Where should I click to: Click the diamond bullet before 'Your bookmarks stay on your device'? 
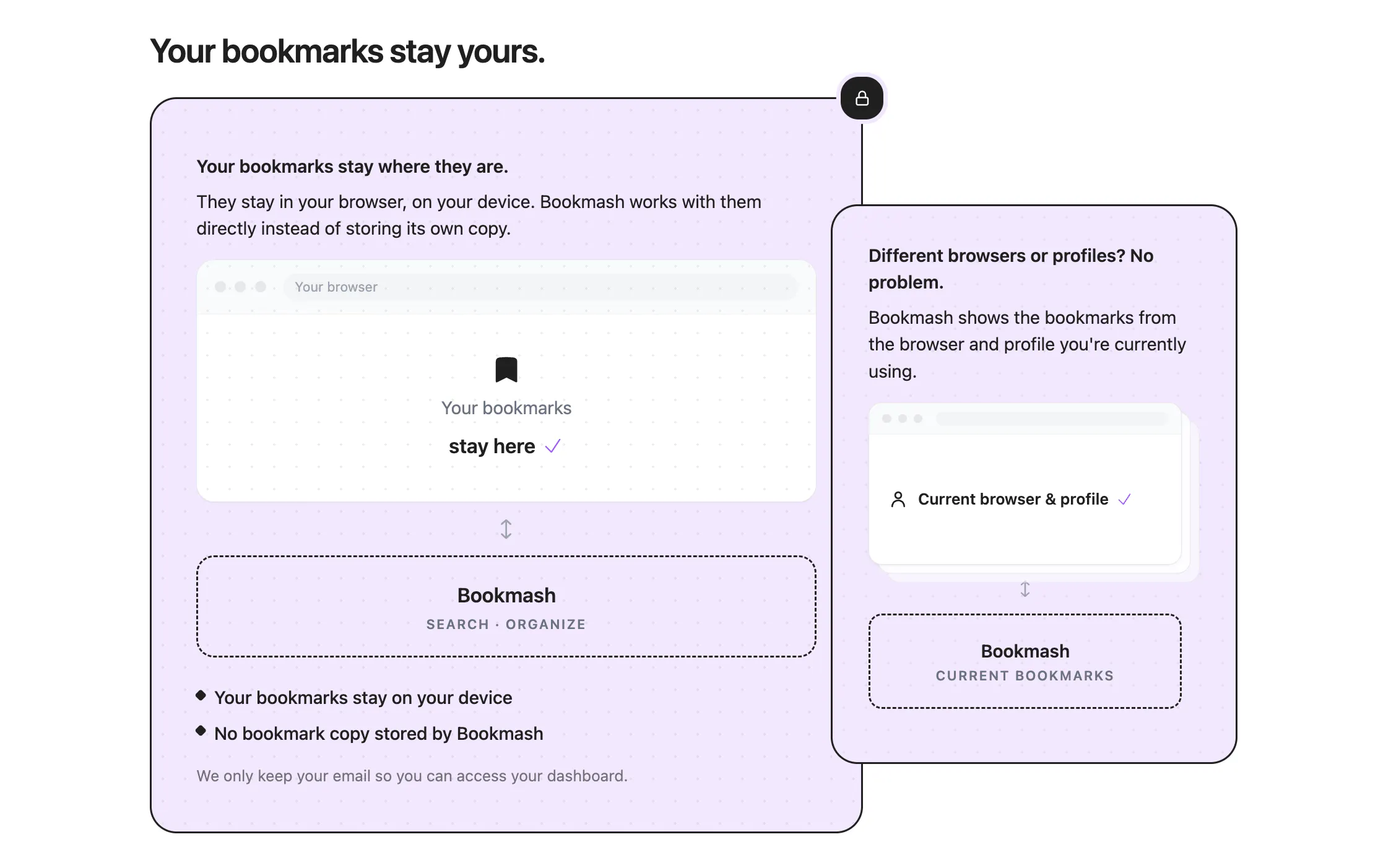[x=201, y=695]
